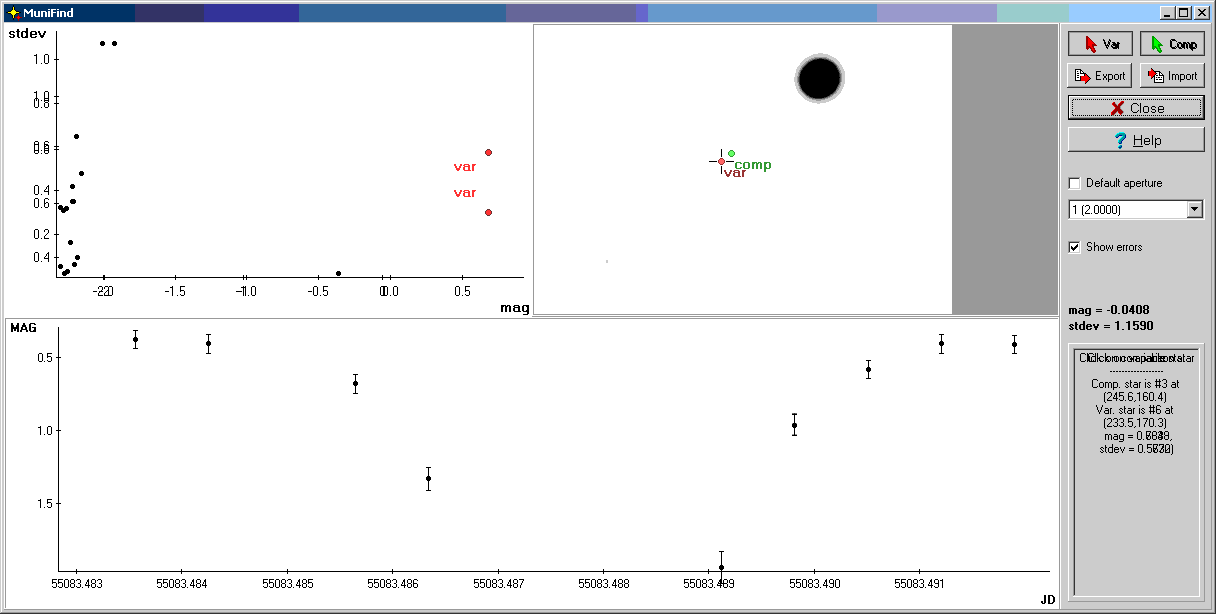
Task: Click the upper red var point in stdev plot
Action: 488,152
